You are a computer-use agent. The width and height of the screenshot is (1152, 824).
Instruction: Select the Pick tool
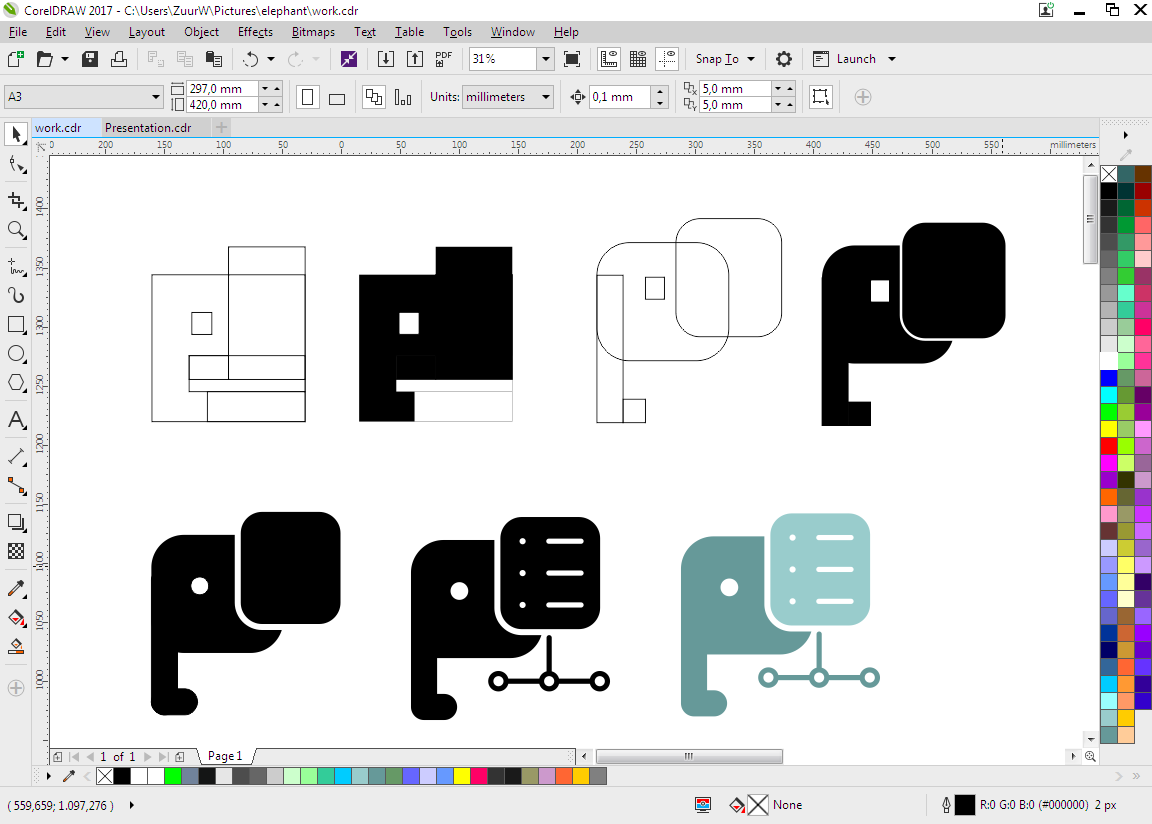[x=16, y=134]
